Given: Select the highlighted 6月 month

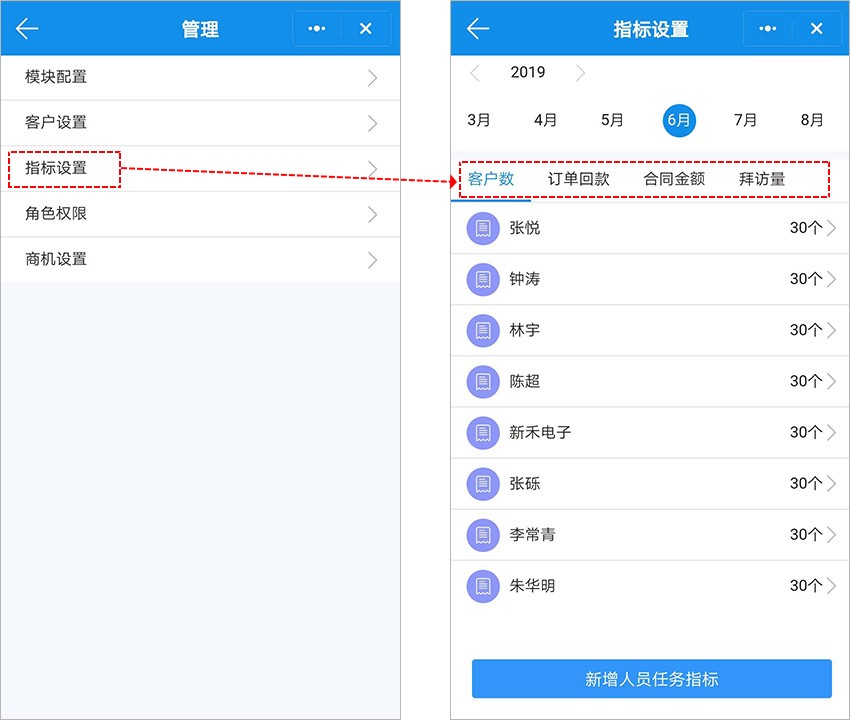Looking at the screenshot, I should pyautogui.click(x=679, y=120).
